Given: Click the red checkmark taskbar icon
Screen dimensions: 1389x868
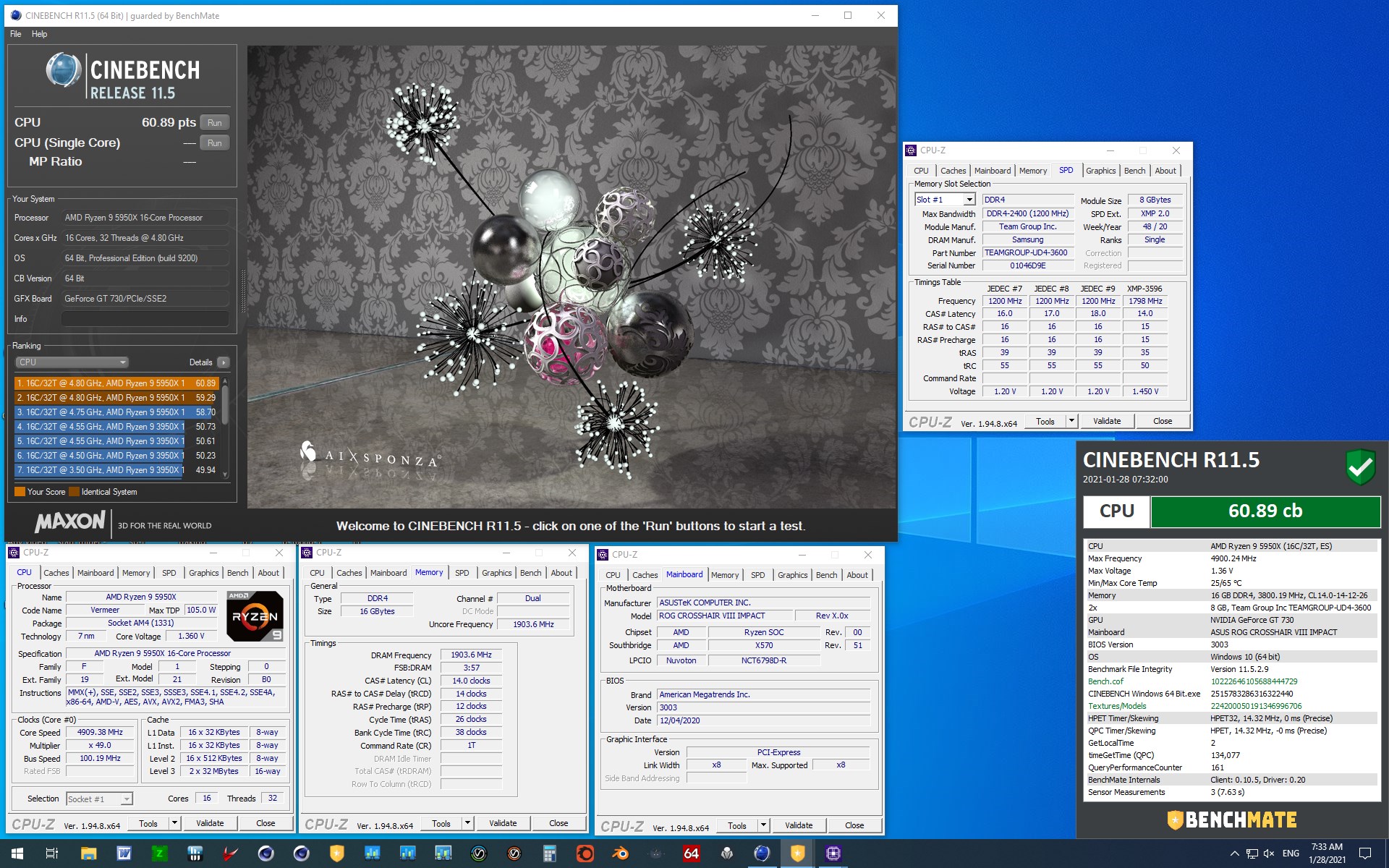Looking at the screenshot, I should (230, 854).
